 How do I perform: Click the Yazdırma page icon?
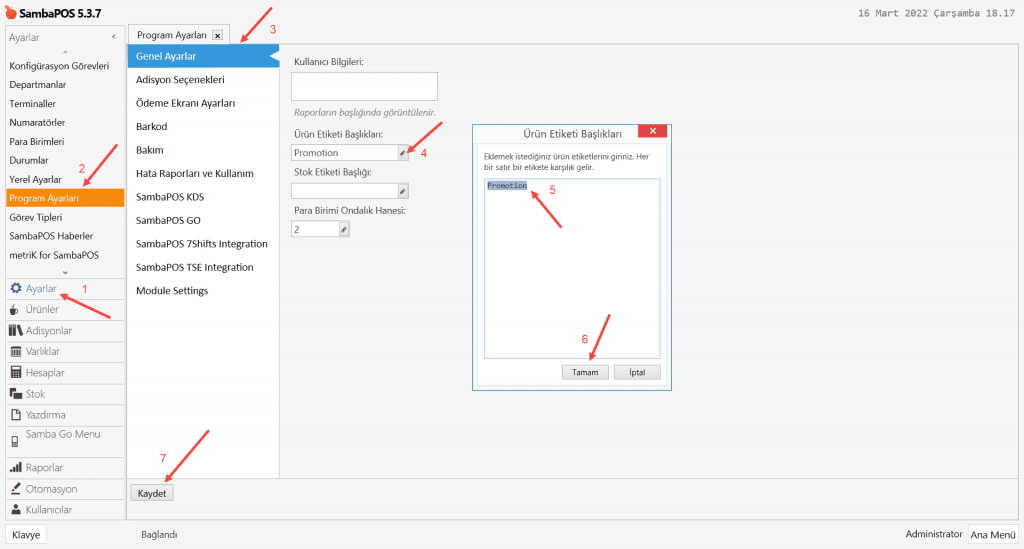click(16, 415)
